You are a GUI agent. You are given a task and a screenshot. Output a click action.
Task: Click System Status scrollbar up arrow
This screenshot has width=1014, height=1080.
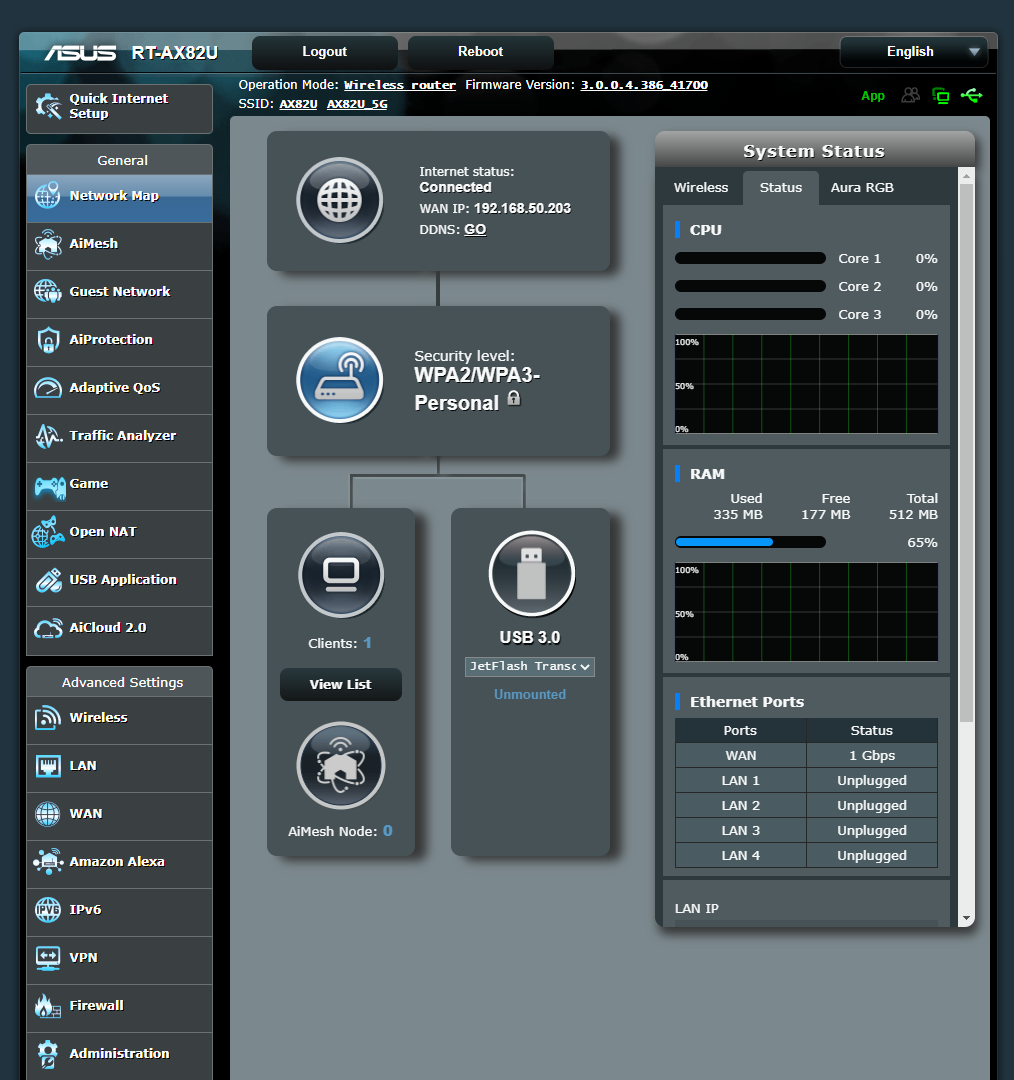(966, 176)
